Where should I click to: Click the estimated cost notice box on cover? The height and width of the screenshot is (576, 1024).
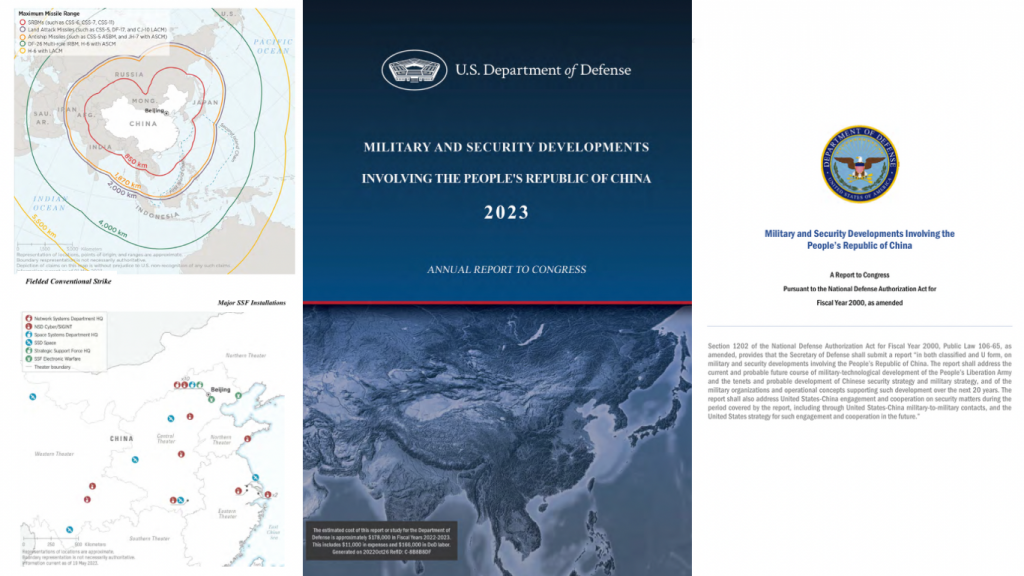(381, 541)
